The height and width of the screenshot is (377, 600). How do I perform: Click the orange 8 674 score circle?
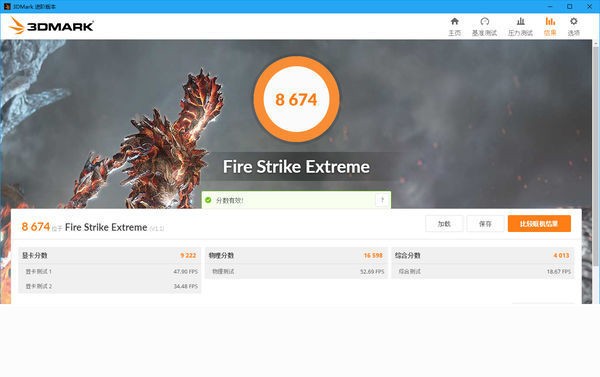(297, 100)
